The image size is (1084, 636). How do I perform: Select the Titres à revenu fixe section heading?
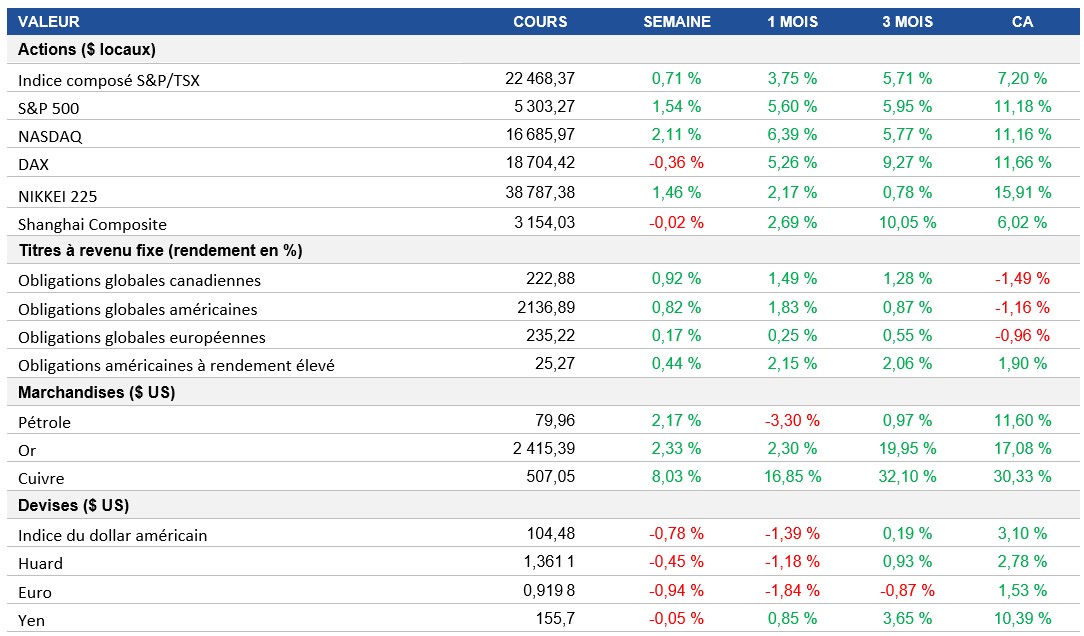point(160,250)
